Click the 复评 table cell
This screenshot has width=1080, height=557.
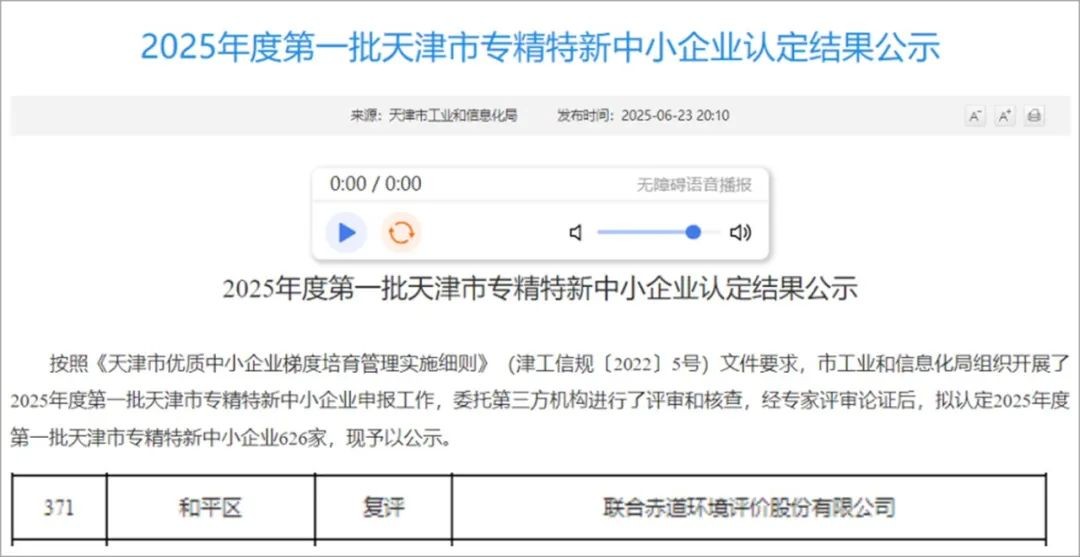pos(383,507)
